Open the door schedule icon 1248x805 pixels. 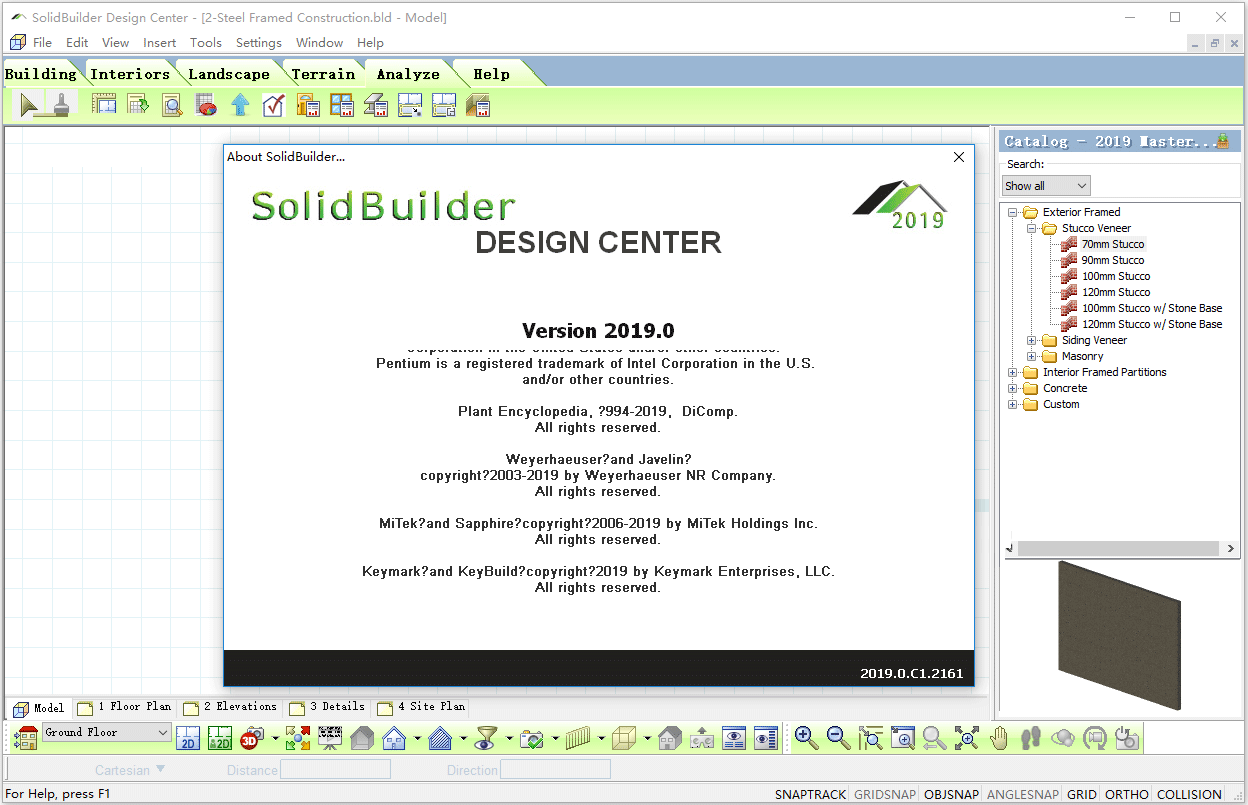tap(308, 105)
